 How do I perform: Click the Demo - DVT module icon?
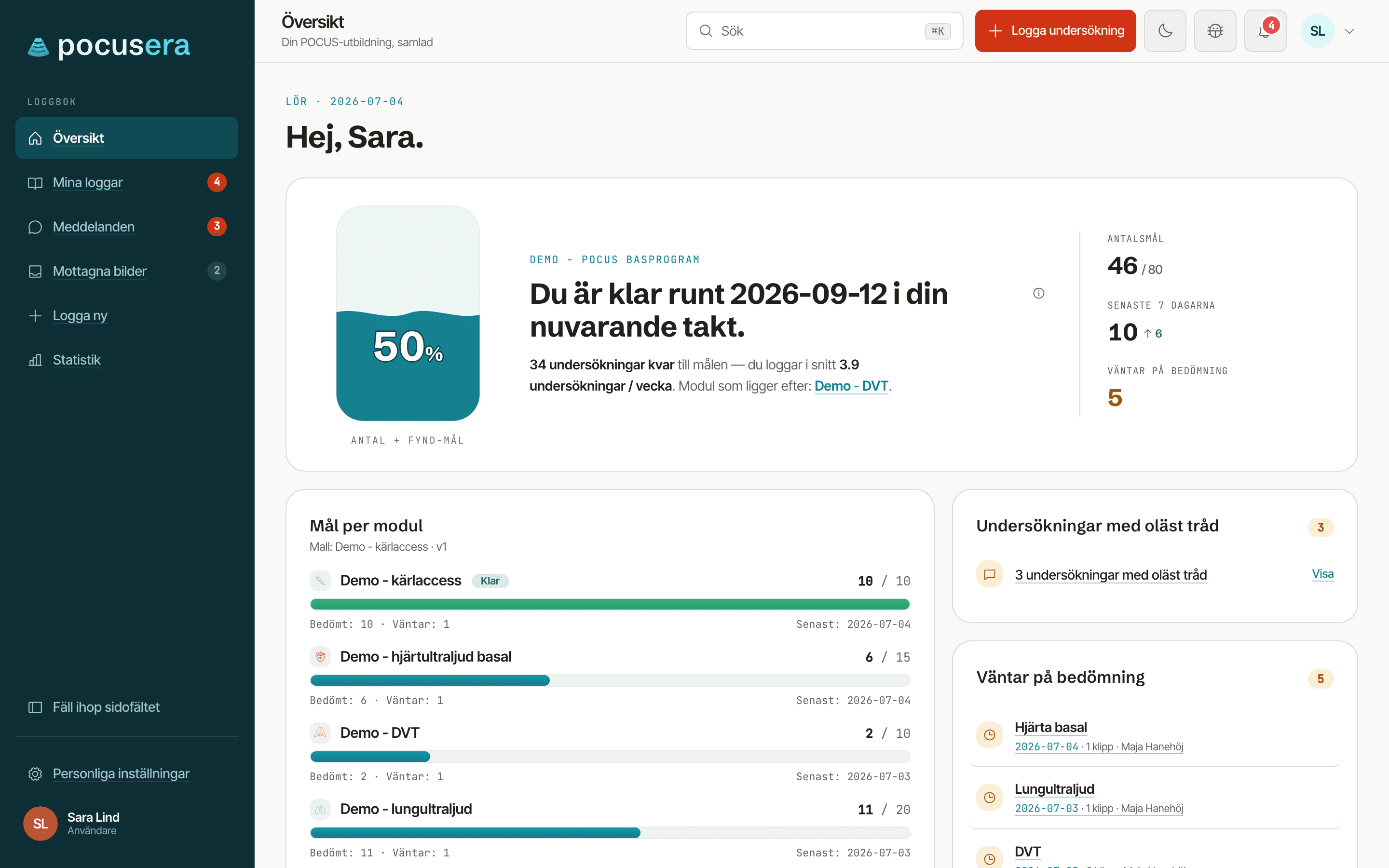click(x=320, y=732)
